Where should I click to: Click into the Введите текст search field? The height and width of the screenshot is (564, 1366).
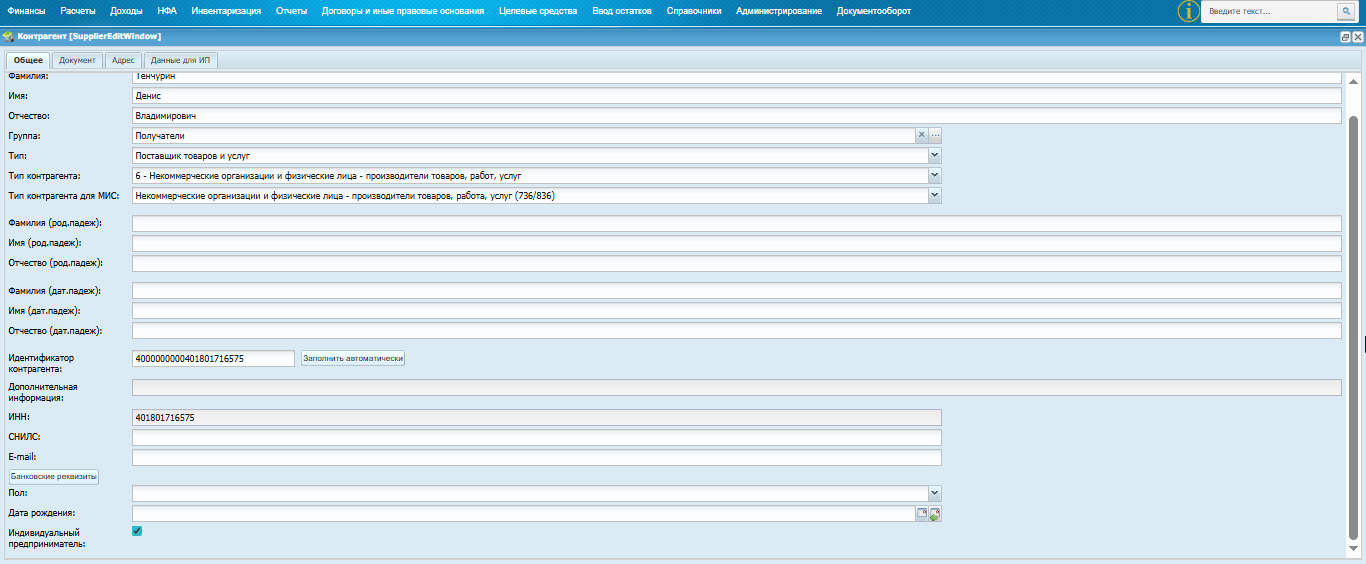[x=1269, y=11]
